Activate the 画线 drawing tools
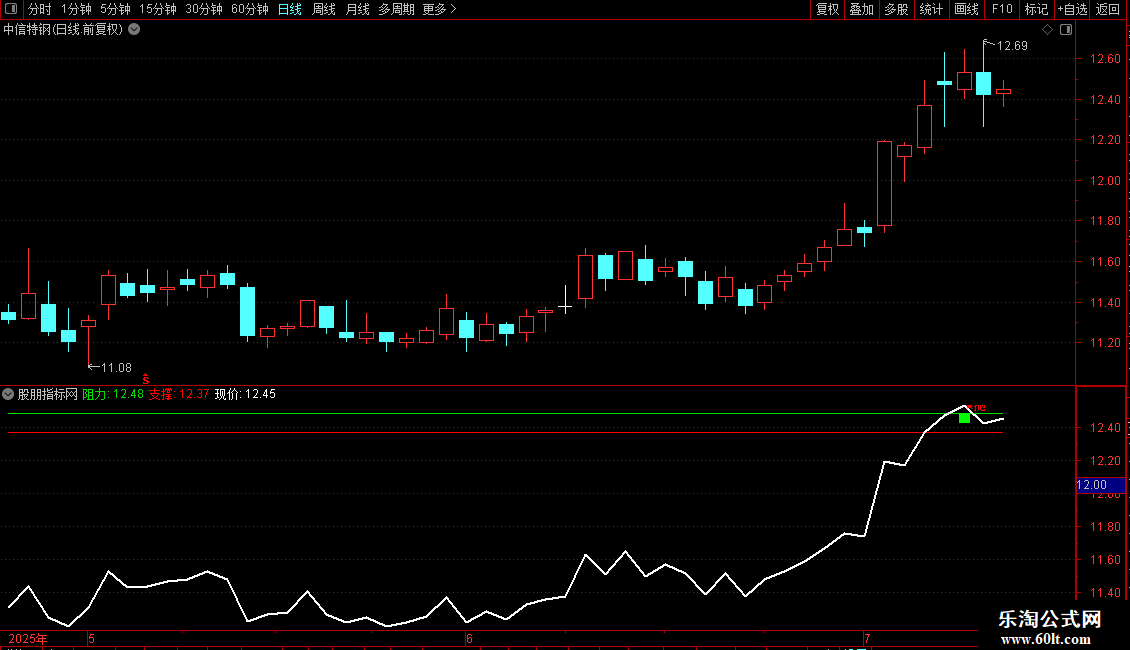1130x650 pixels. pyautogui.click(x=966, y=9)
